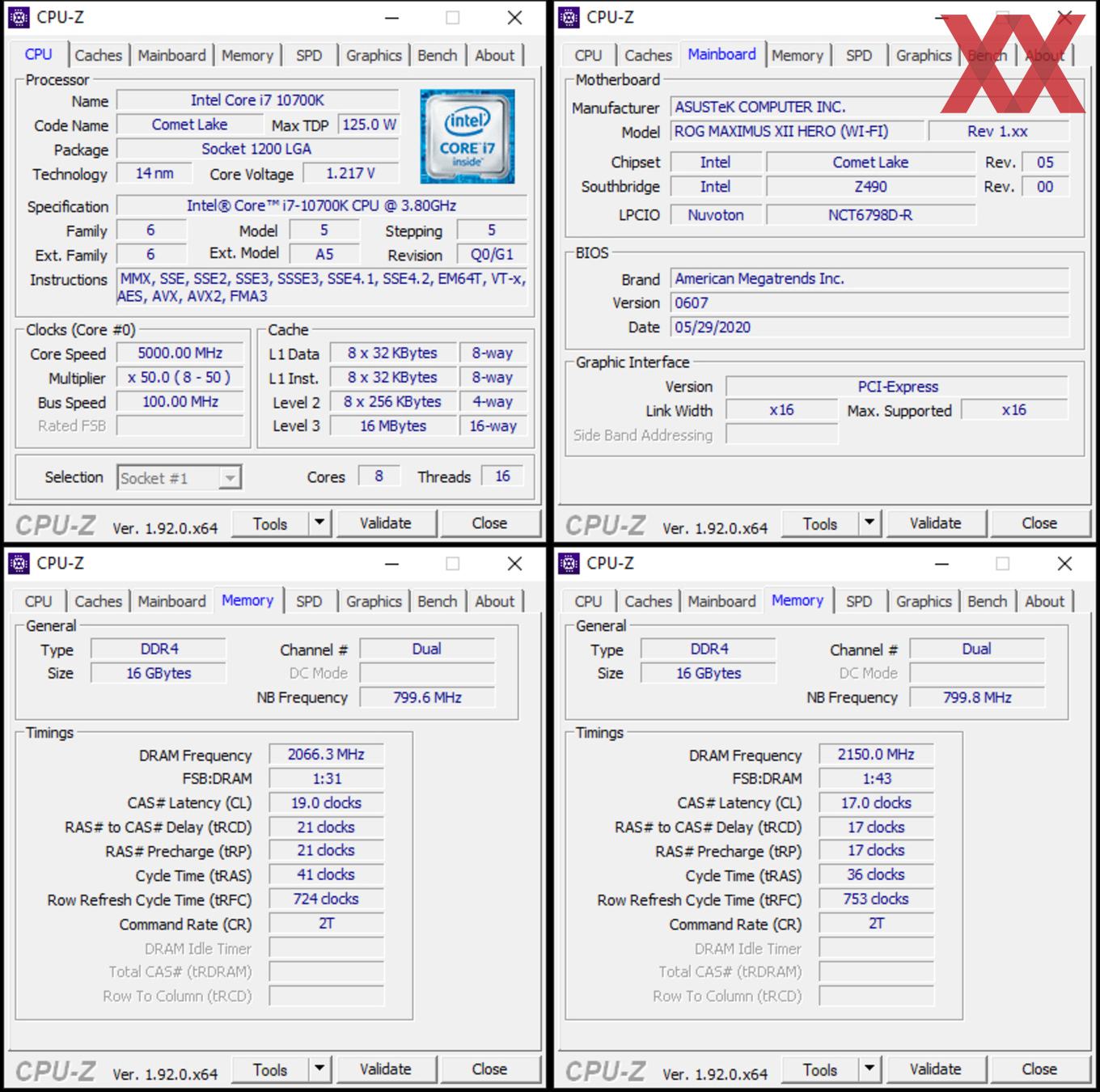Open About tab in top-left CPU window

[494, 55]
